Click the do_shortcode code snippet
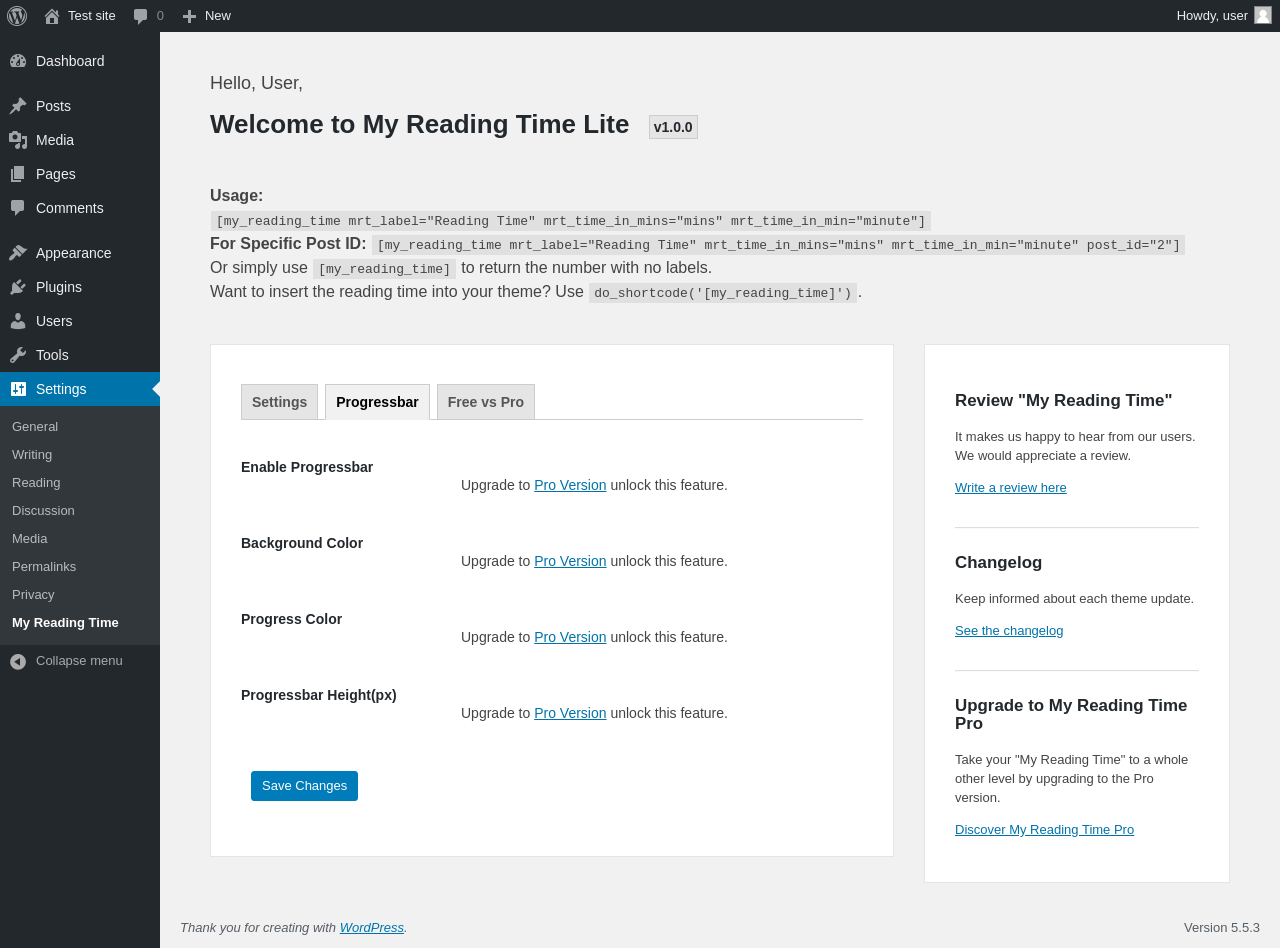1280x948 pixels. coord(723,293)
